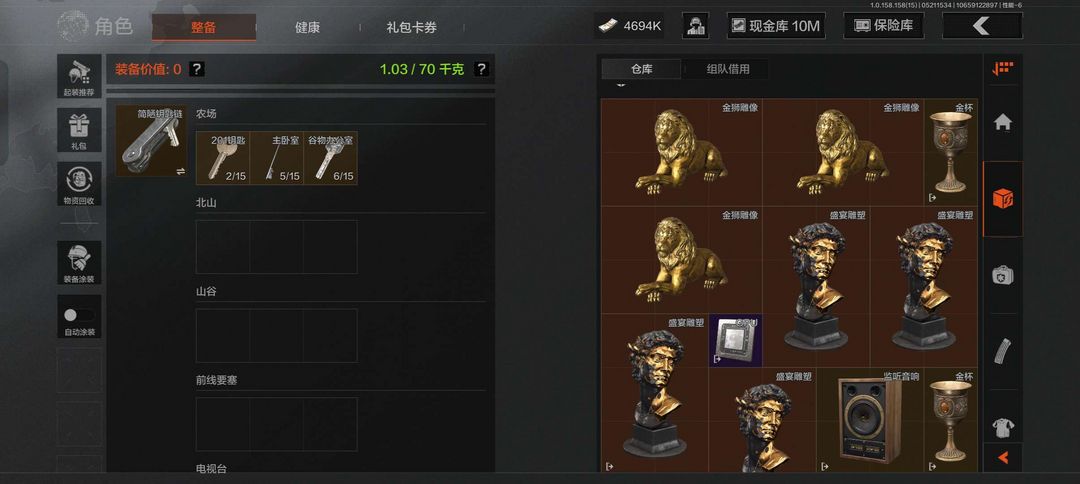The image size is (1080, 484).
Task: Open the 装备涂装 equipment skin icon
Action: coord(79,262)
